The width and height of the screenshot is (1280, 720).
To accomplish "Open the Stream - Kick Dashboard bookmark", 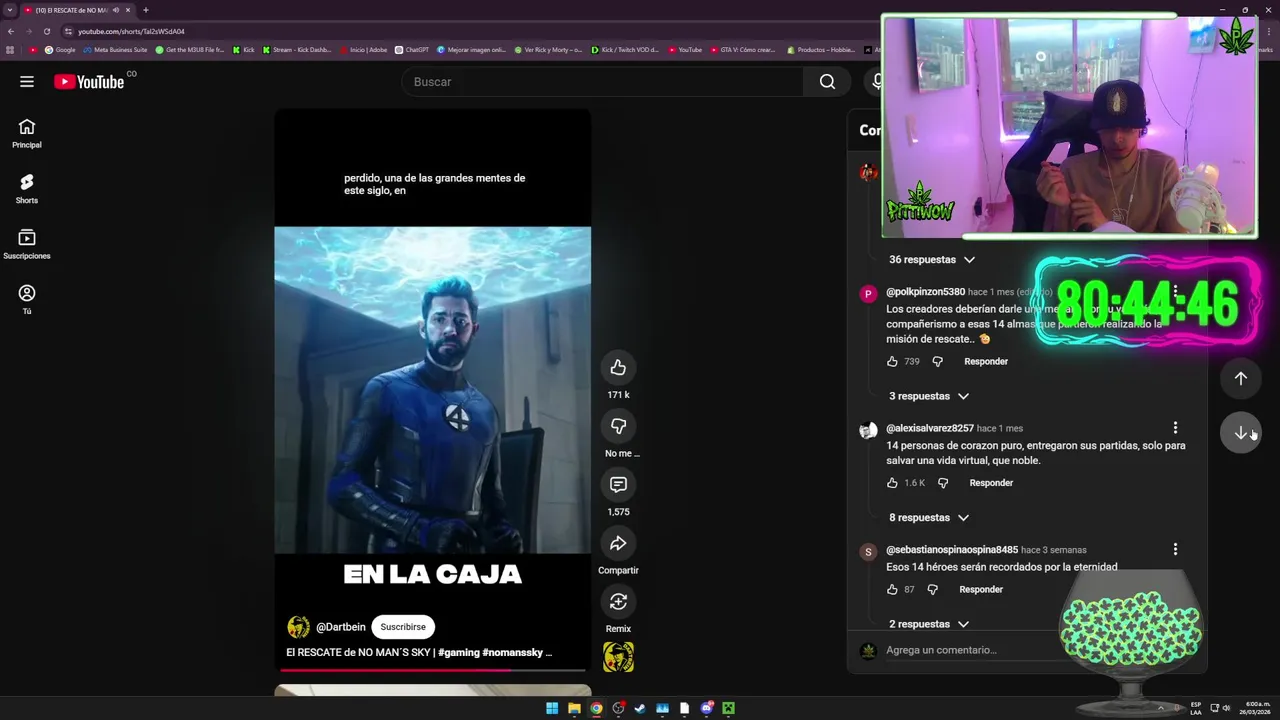I will tap(297, 50).
